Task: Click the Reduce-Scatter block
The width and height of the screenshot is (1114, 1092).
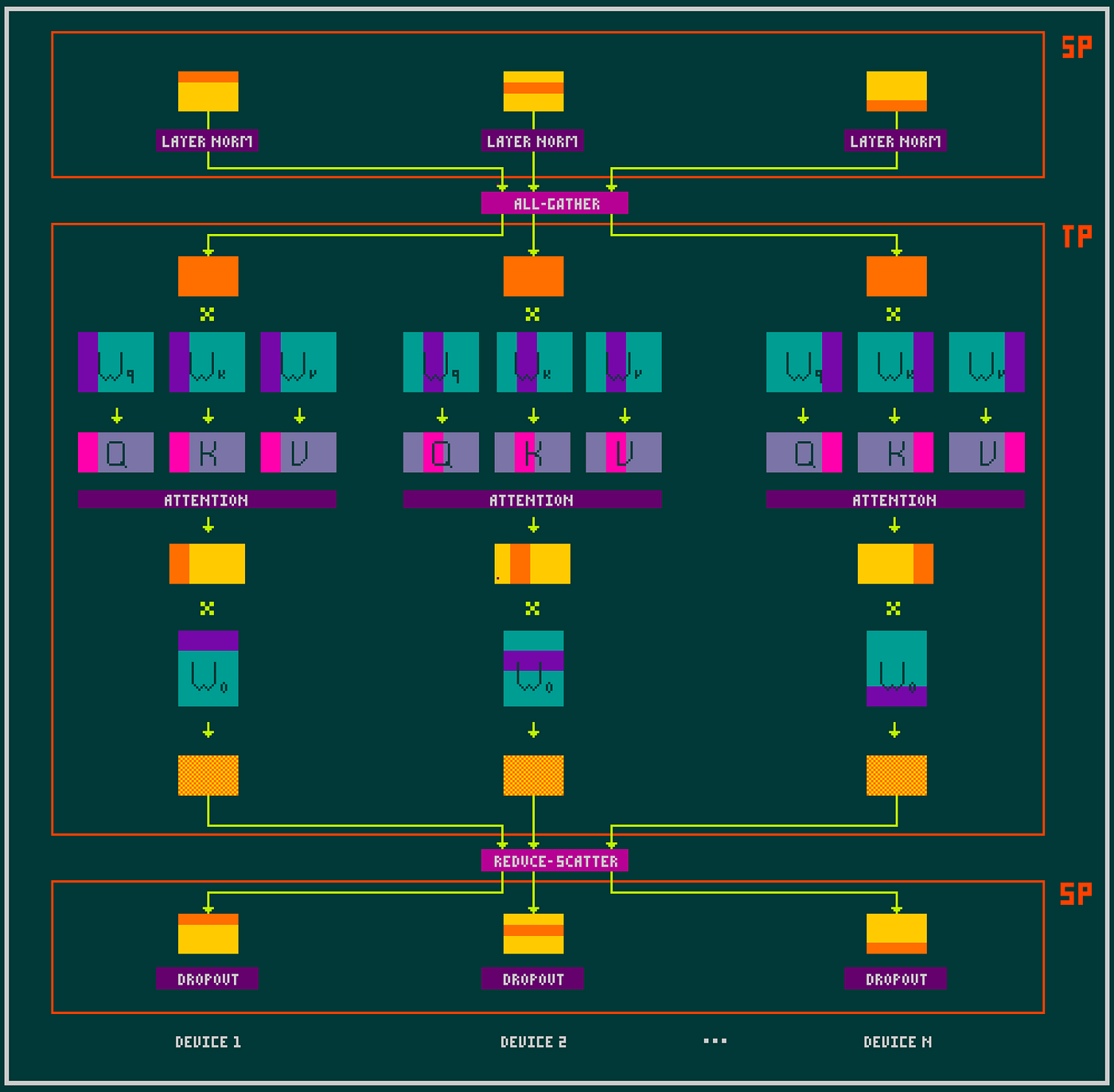Action: click(x=555, y=860)
